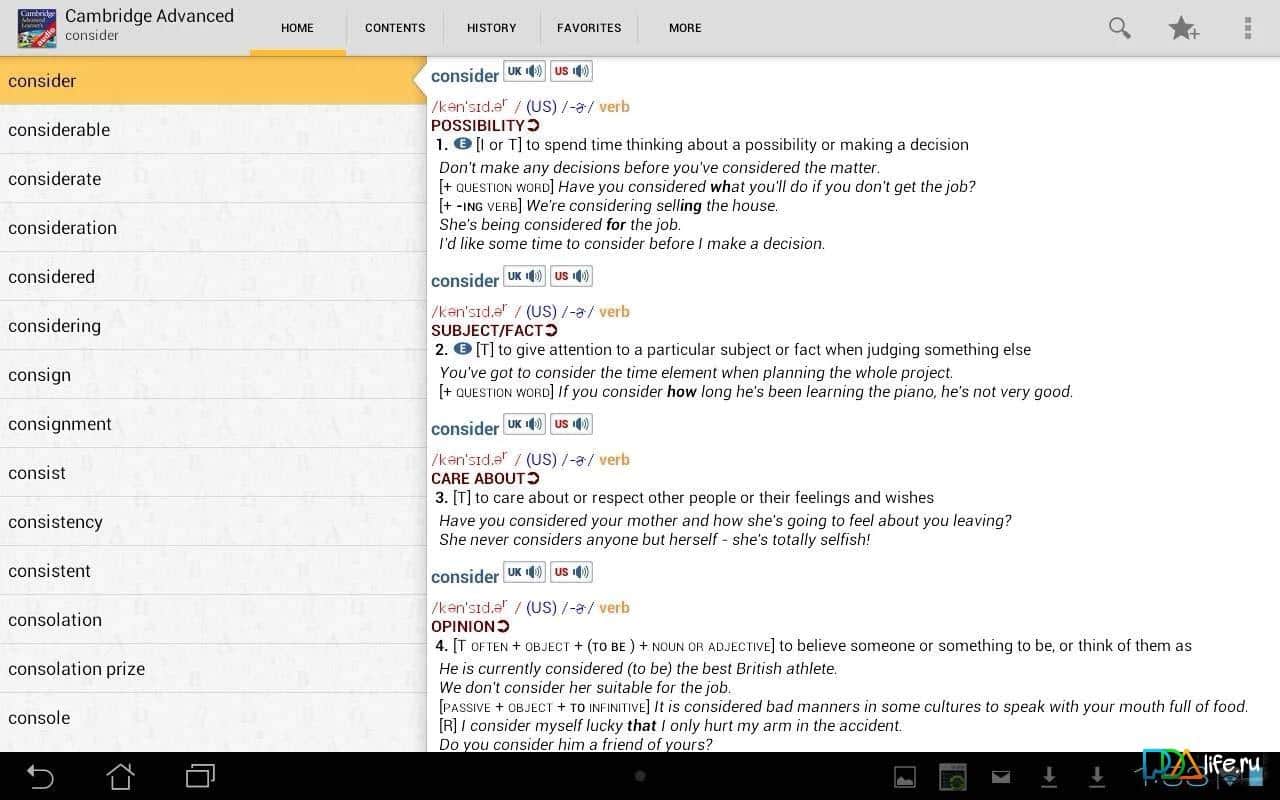The image size is (1280, 800).
Task: Play US audio in OPINION entry
Action: click(x=572, y=572)
